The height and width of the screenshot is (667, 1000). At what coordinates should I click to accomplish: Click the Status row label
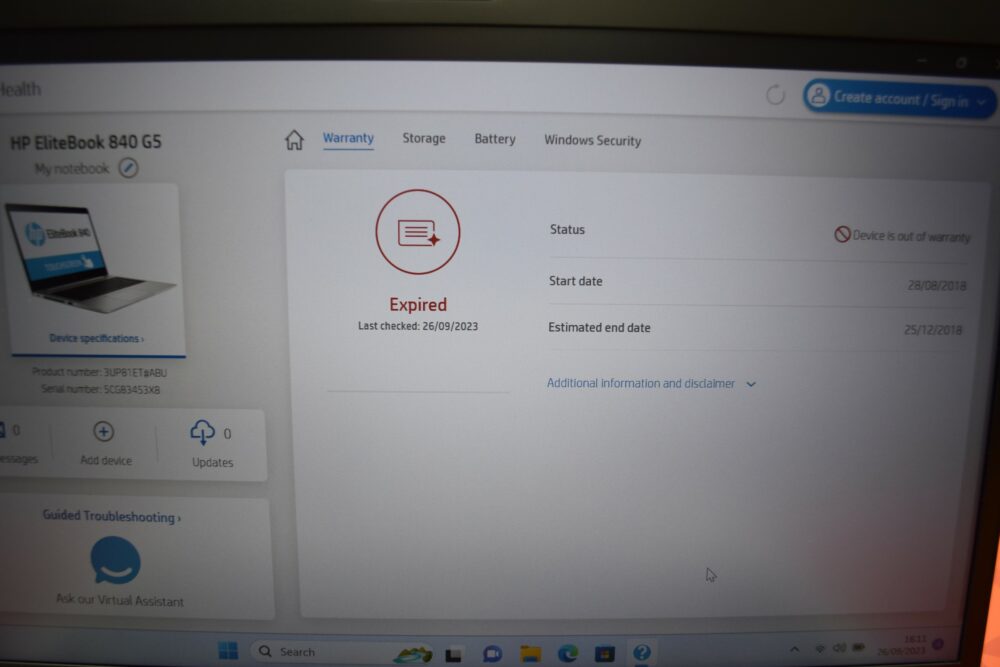click(x=567, y=230)
